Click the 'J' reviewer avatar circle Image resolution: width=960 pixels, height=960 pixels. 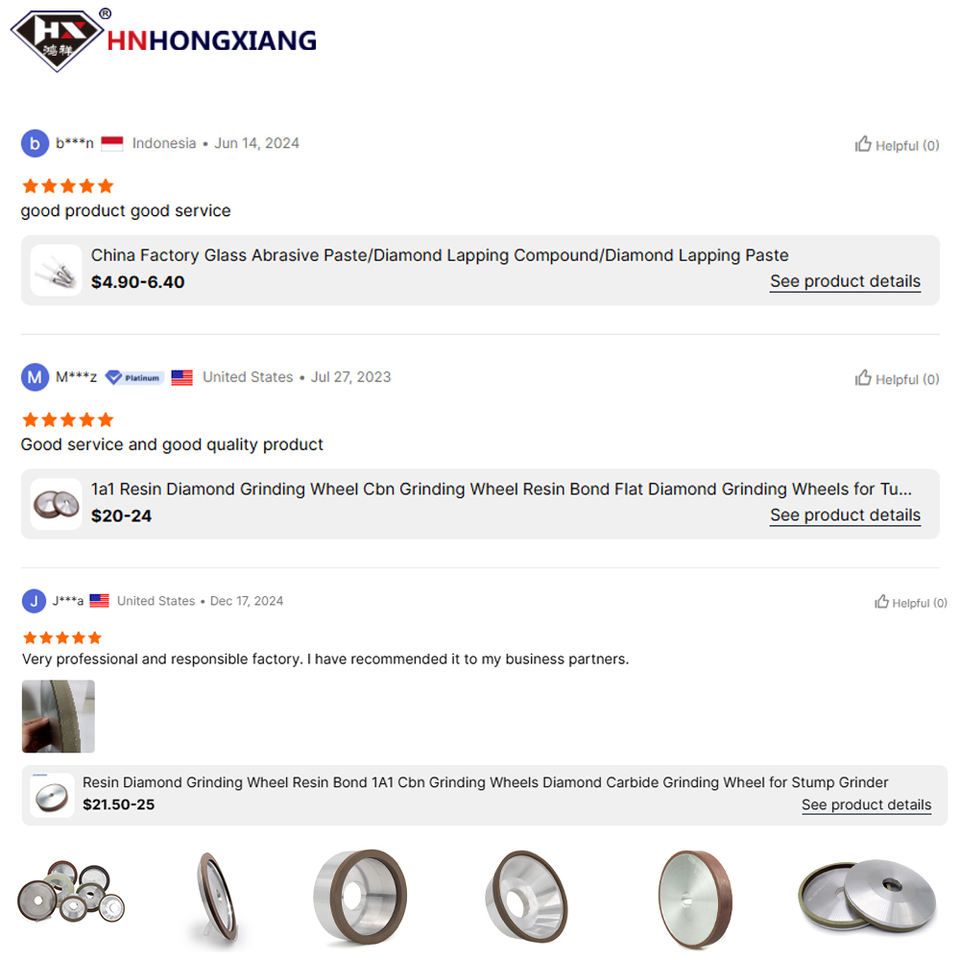(34, 601)
